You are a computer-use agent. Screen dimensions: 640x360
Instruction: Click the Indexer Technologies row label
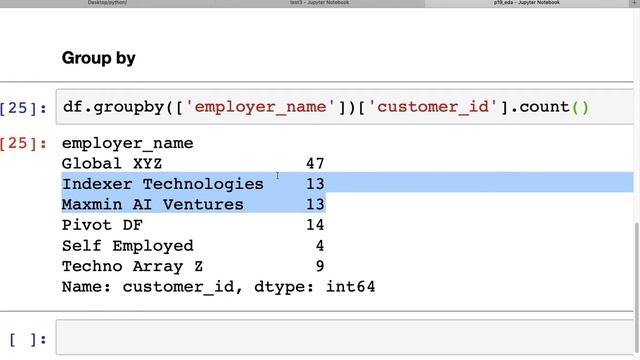pyautogui.click(x=162, y=184)
